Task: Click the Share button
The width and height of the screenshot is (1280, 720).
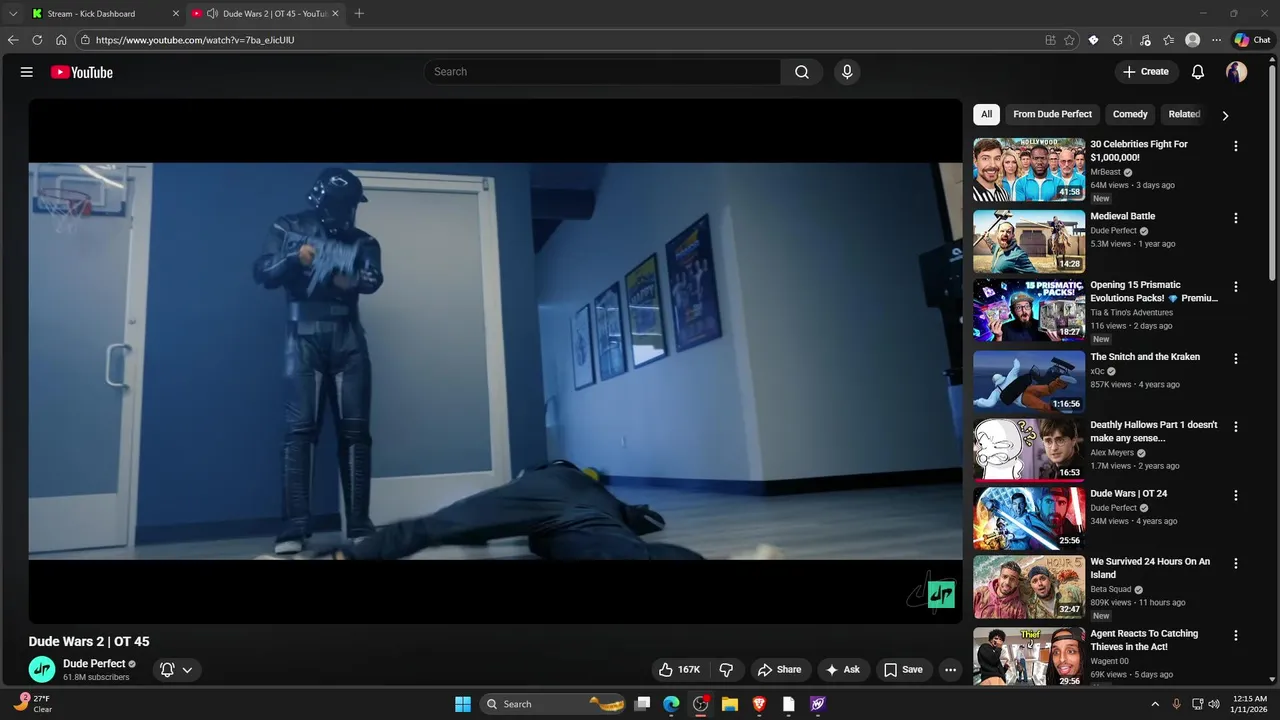Action: coord(779,670)
